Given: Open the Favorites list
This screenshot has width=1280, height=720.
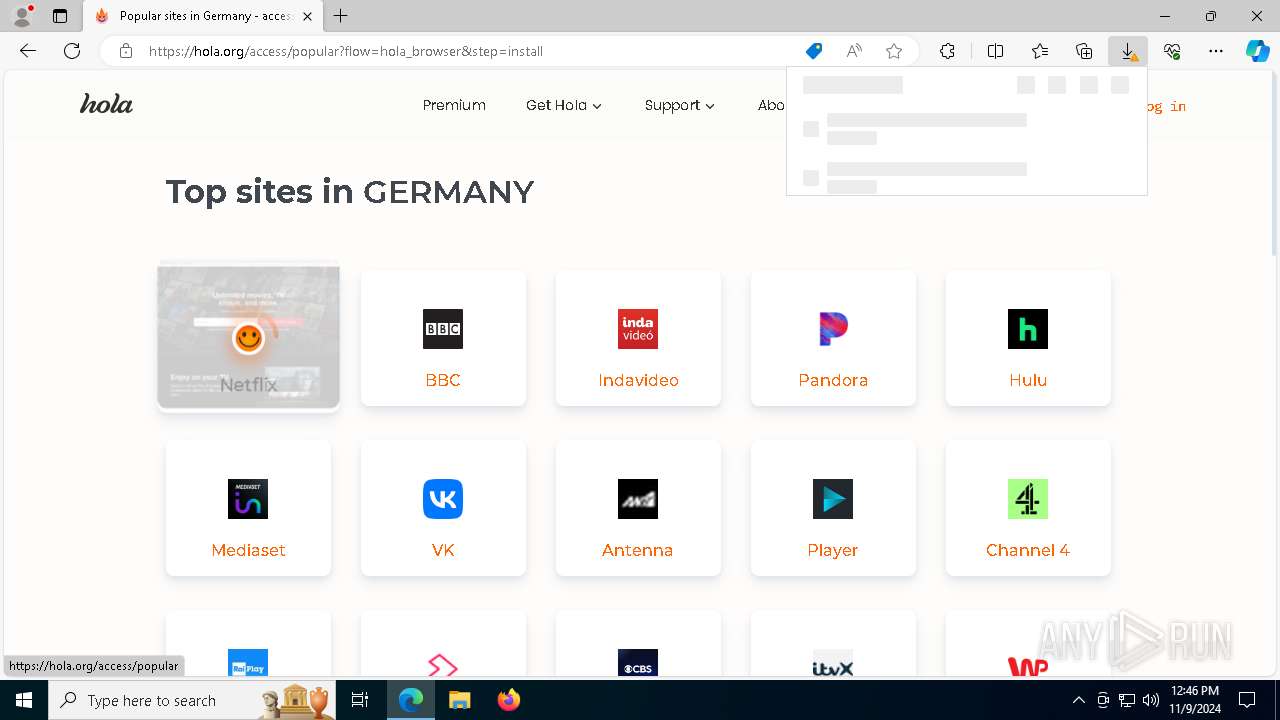Looking at the screenshot, I should click(1040, 51).
